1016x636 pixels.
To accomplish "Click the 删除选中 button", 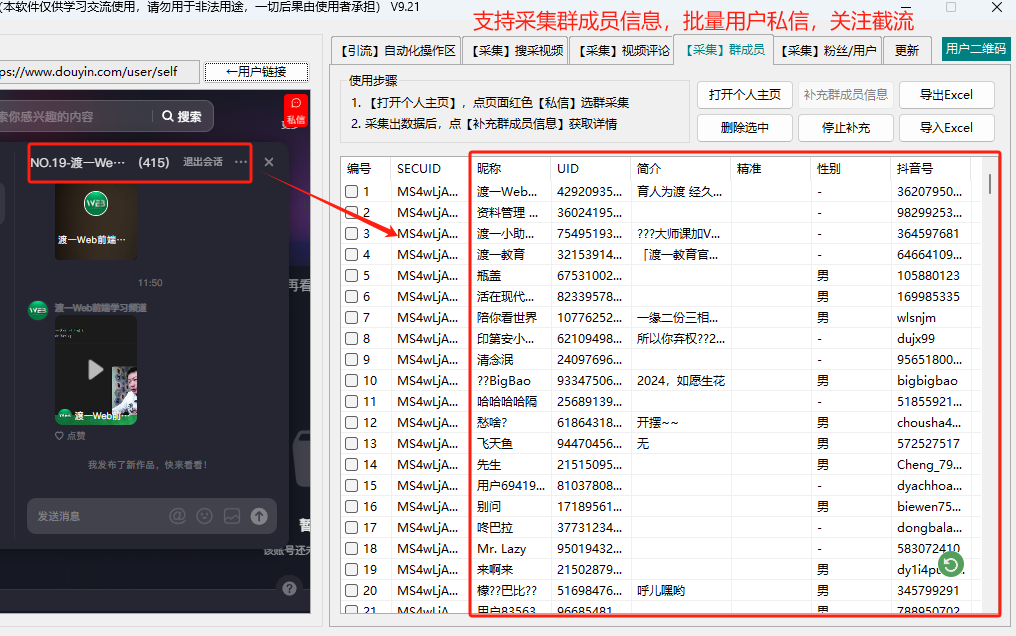I will (x=747, y=128).
